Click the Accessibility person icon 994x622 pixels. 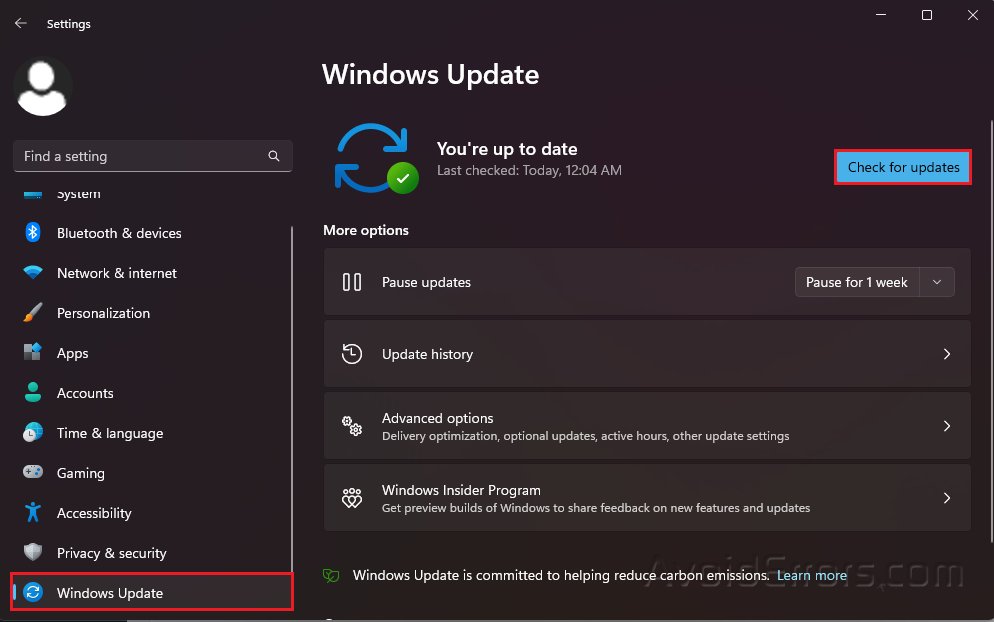click(33, 513)
